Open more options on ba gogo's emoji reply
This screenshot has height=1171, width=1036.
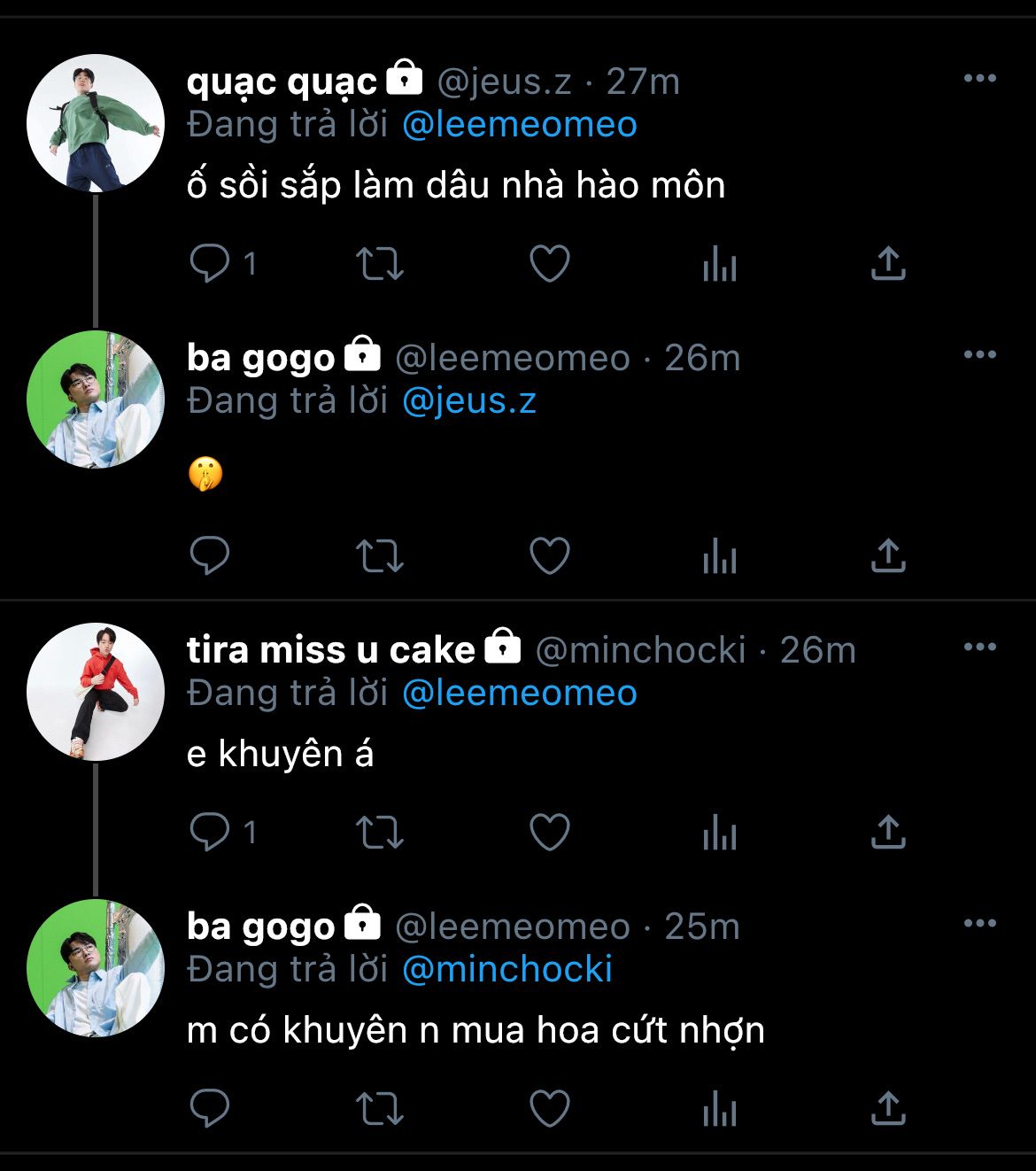979,355
